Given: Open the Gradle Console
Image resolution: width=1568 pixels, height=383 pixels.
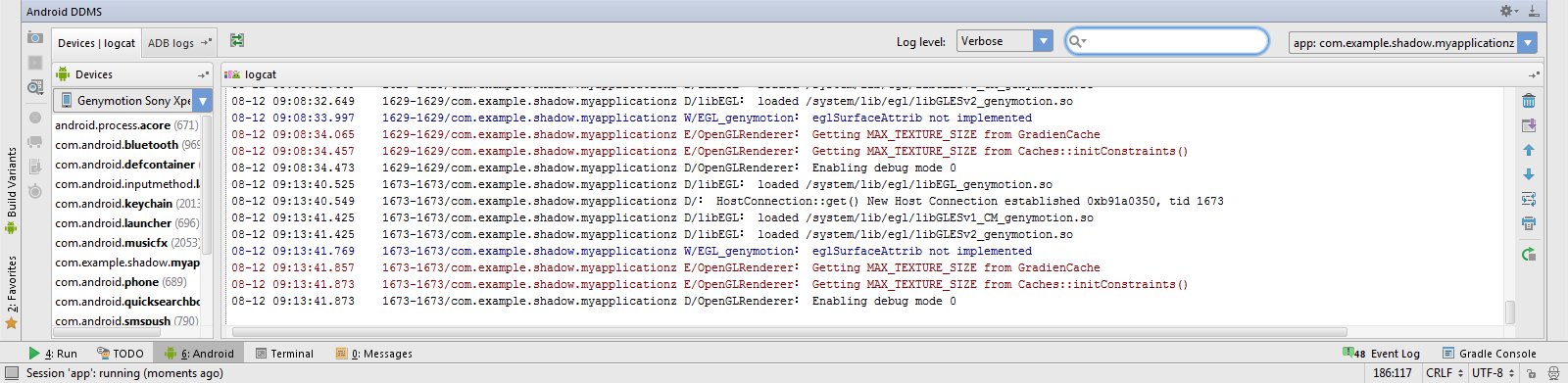Looking at the screenshot, I should pyautogui.click(x=1489, y=354).
